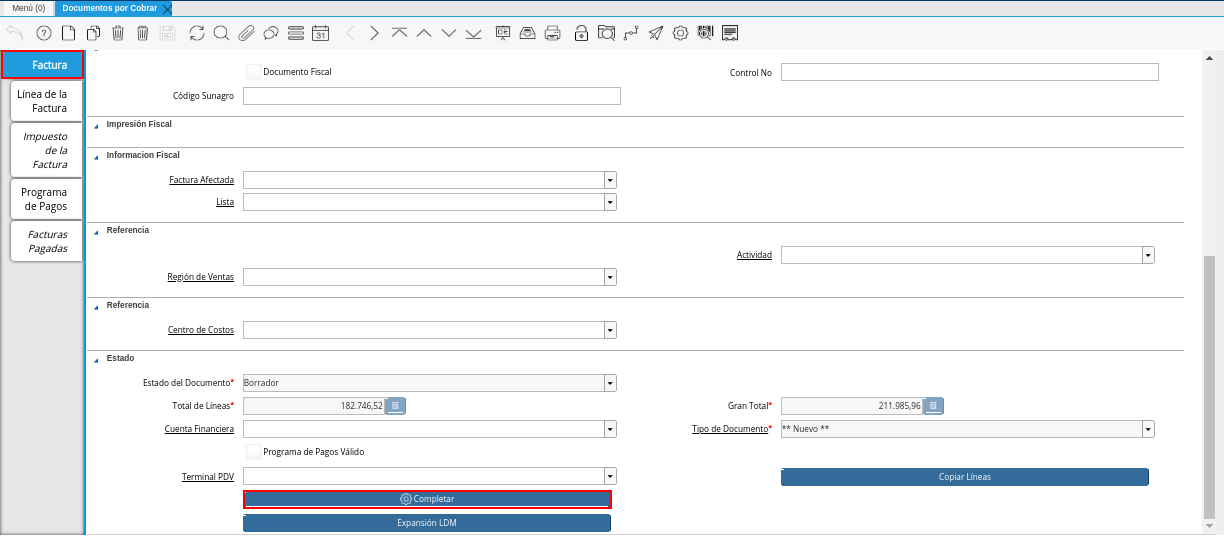
Task: Open the Lista dropdown arrow
Action: point(610,202)
